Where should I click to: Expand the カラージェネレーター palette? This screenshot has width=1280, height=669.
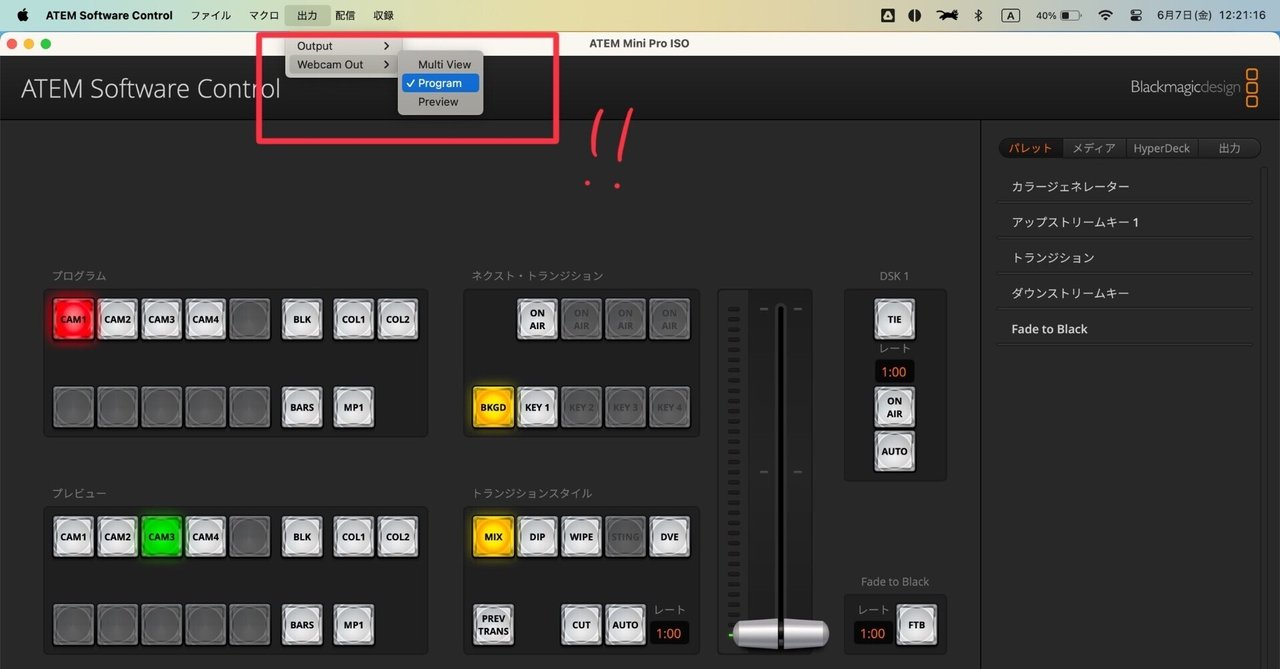click(1124, 187)
